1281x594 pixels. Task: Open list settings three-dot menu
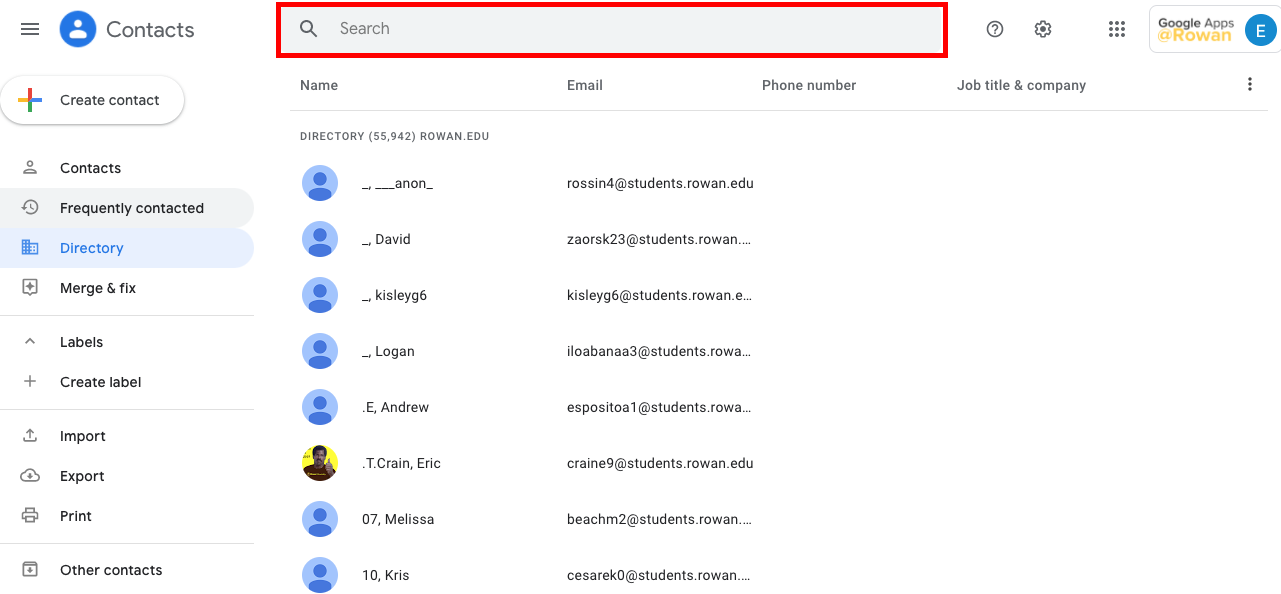pos(1249,84)
